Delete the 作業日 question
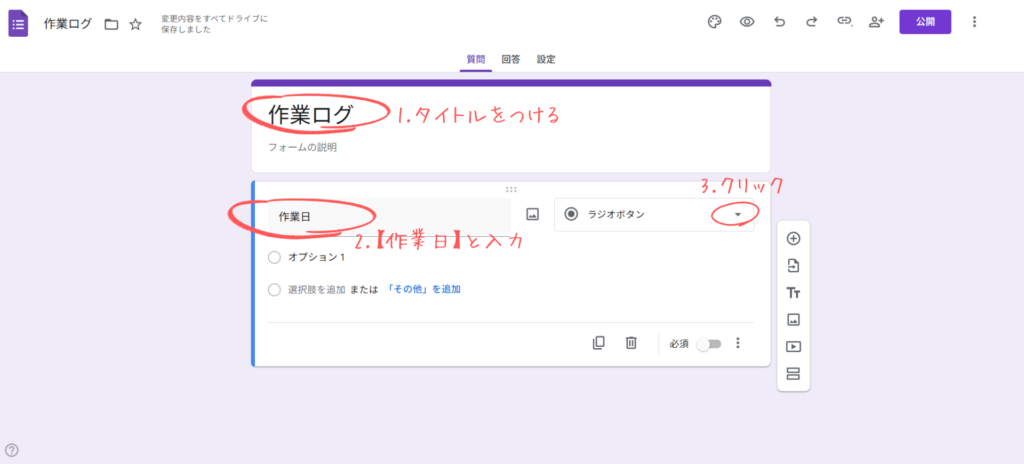 pyautogui.click(x=631, y=342)
